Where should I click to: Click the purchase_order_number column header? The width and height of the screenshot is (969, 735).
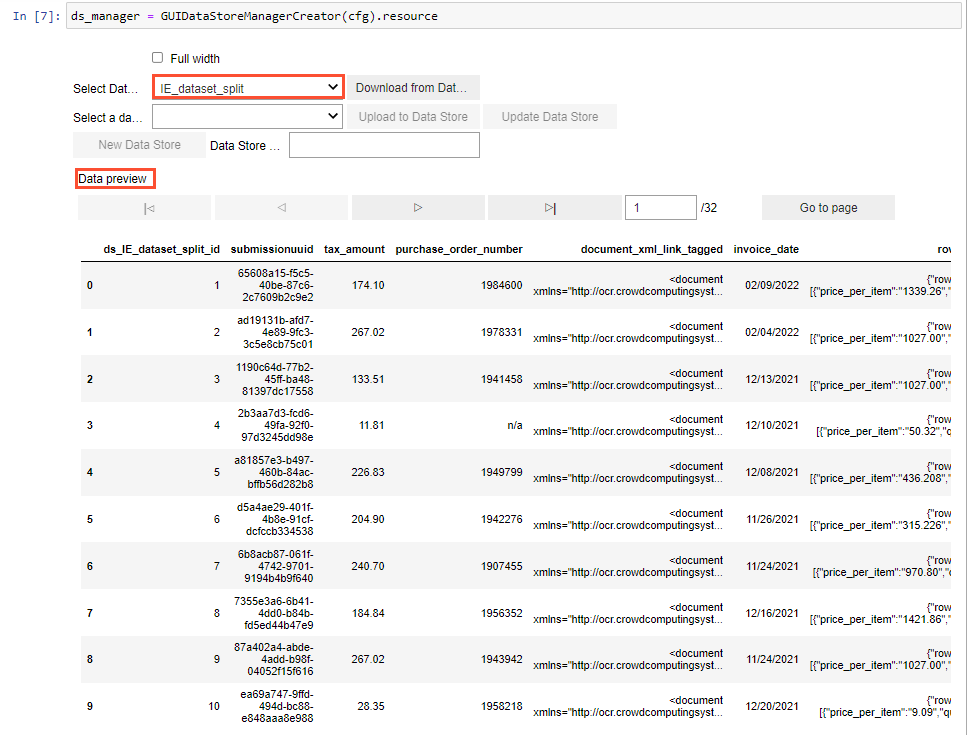click(459, 249)
